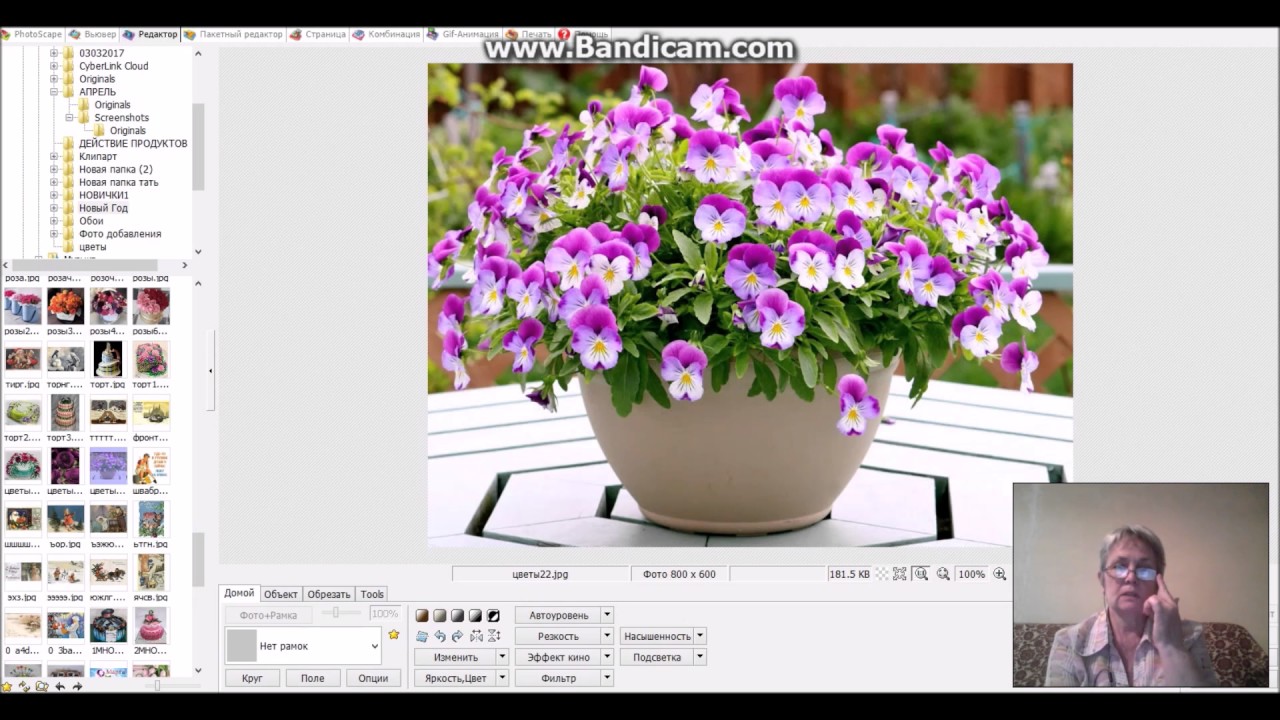Go back using the left arrow icon

[60, 686]
